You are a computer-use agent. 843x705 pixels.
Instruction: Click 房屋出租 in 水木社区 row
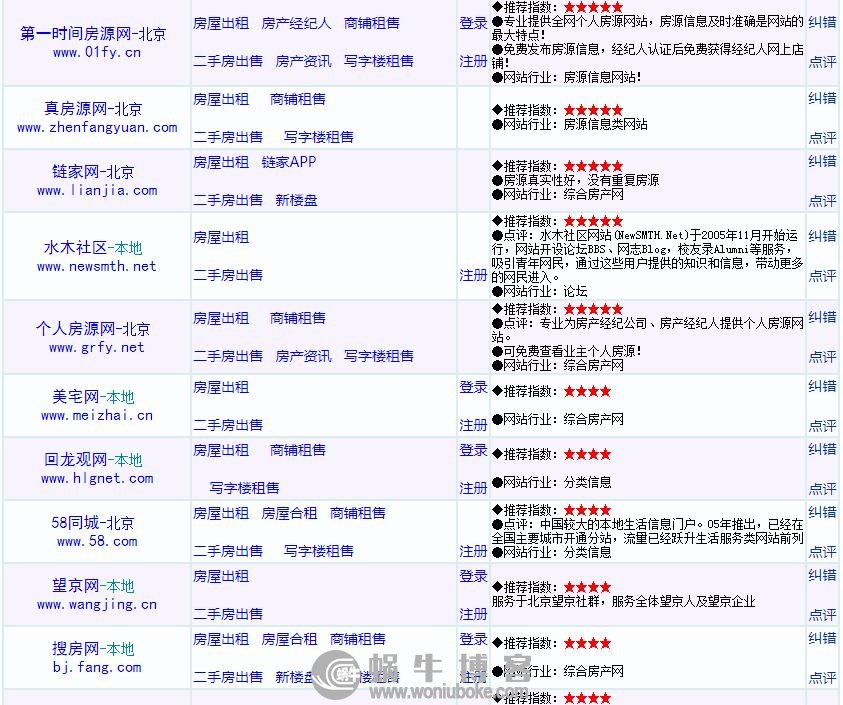click(221, 238)
